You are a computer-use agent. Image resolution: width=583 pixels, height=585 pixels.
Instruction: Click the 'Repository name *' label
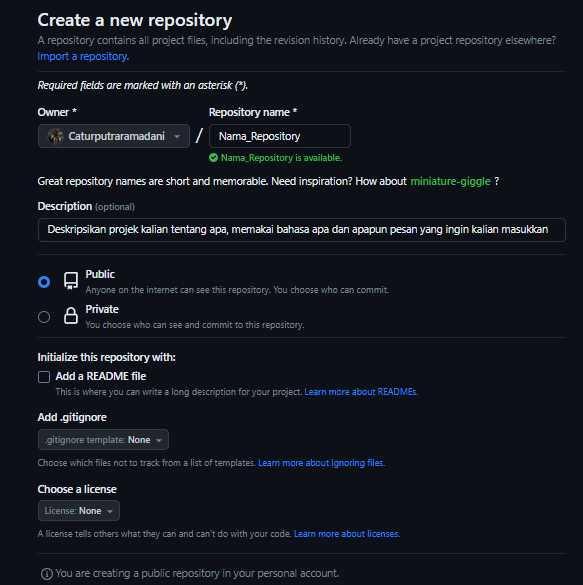tap(253, 112)
